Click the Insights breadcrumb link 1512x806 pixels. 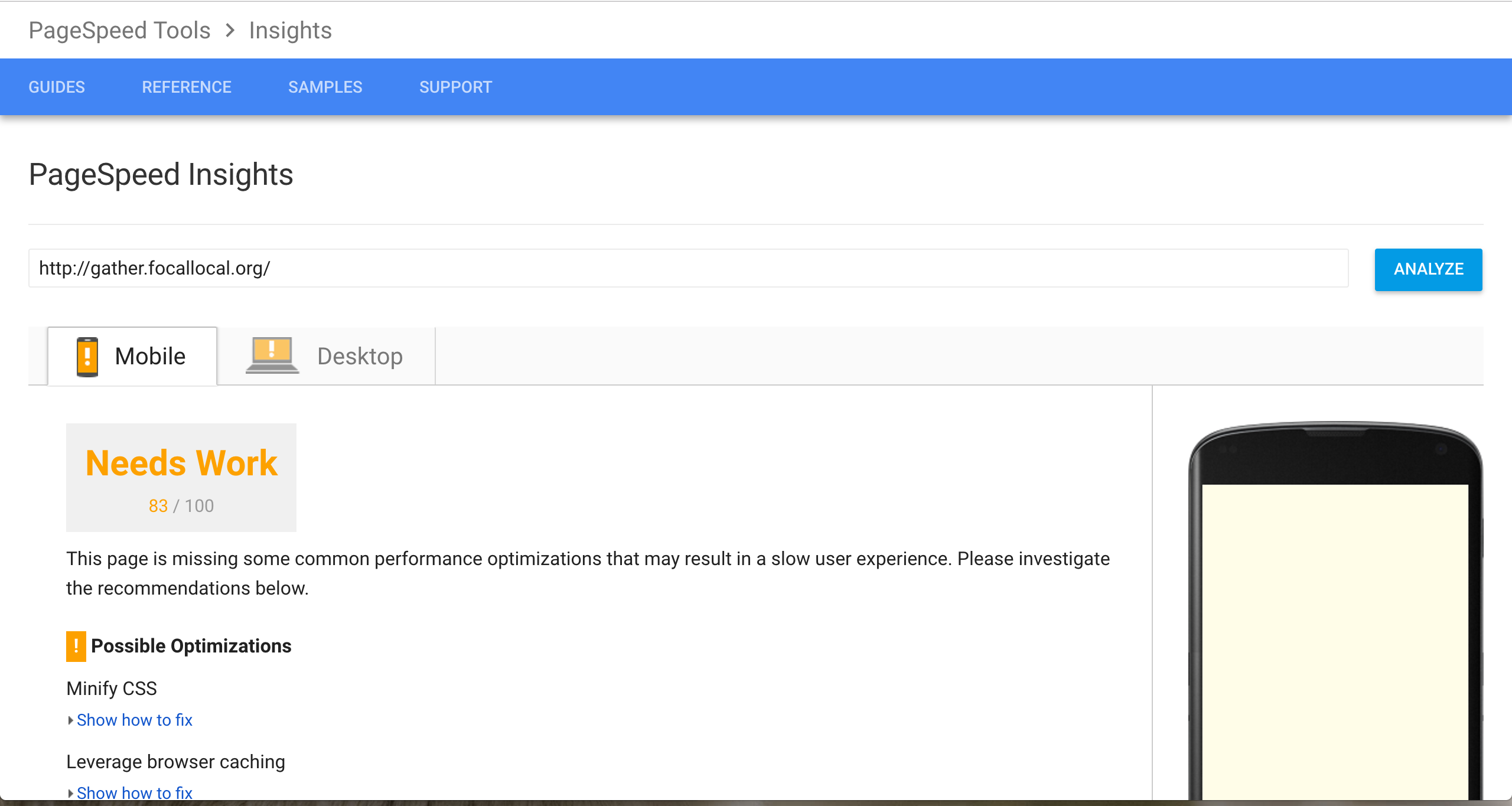tap(290, 30)
